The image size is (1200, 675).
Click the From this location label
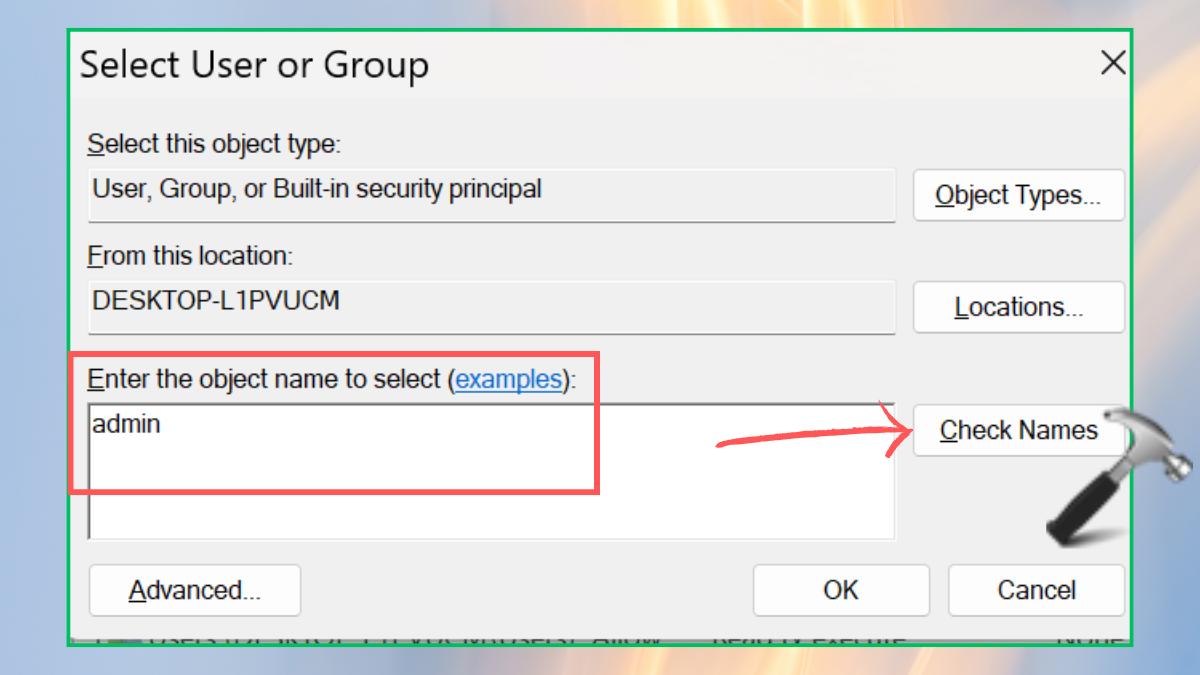pos(190,256)
